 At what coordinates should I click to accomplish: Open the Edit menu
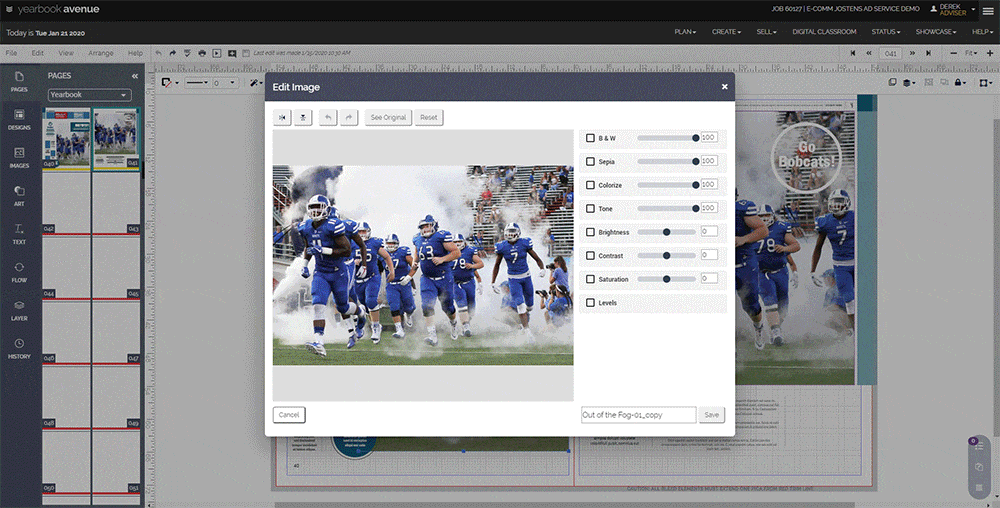38,54
